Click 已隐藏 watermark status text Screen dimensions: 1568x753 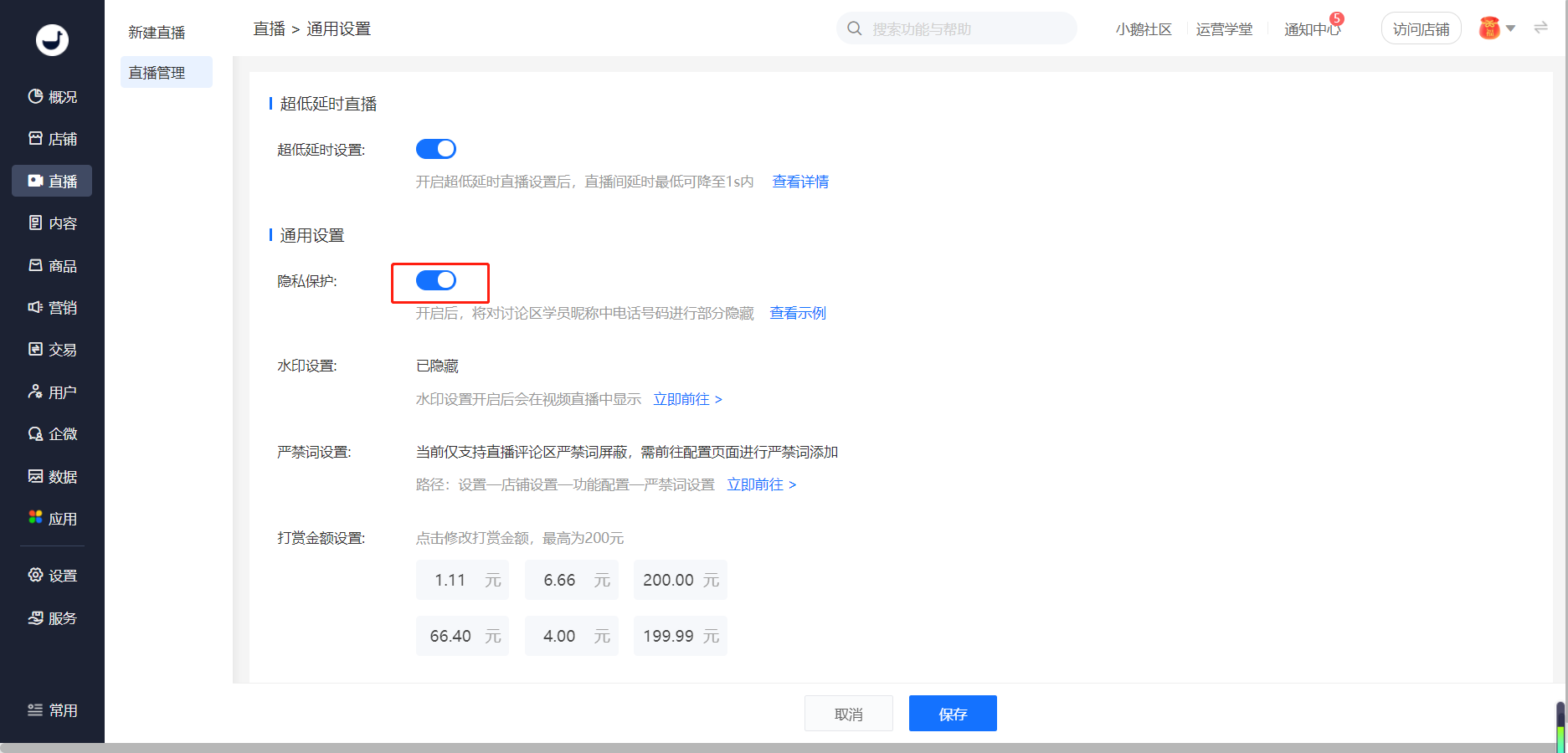[x=437, y=366]
